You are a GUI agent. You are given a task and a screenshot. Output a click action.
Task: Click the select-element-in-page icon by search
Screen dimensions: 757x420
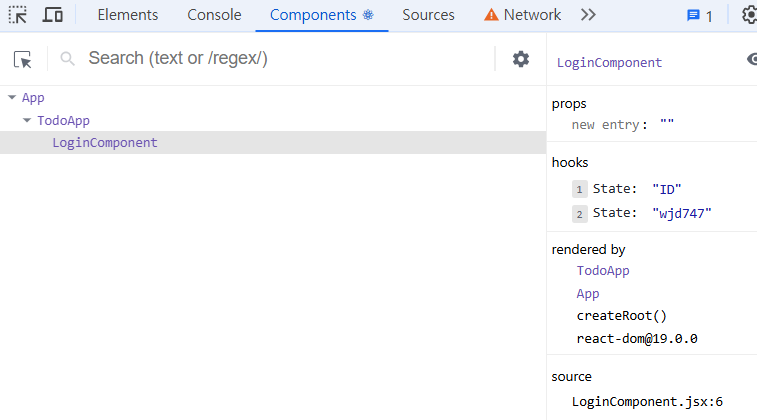pyautogui.click(x=23, y=60)
